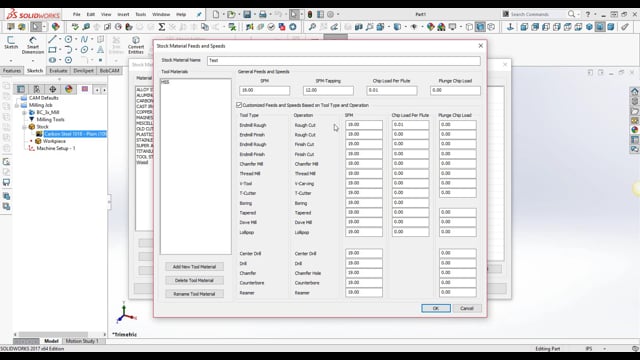Click the Rename Tool Material button

pos(194,294)
